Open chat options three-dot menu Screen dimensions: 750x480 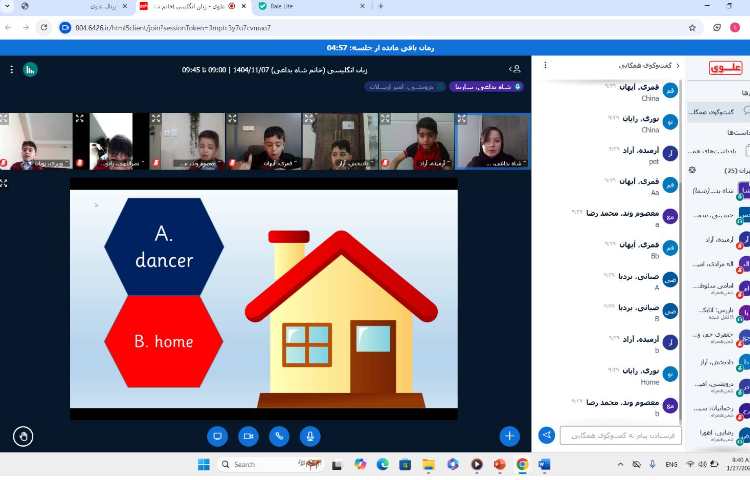click(545, 66)
